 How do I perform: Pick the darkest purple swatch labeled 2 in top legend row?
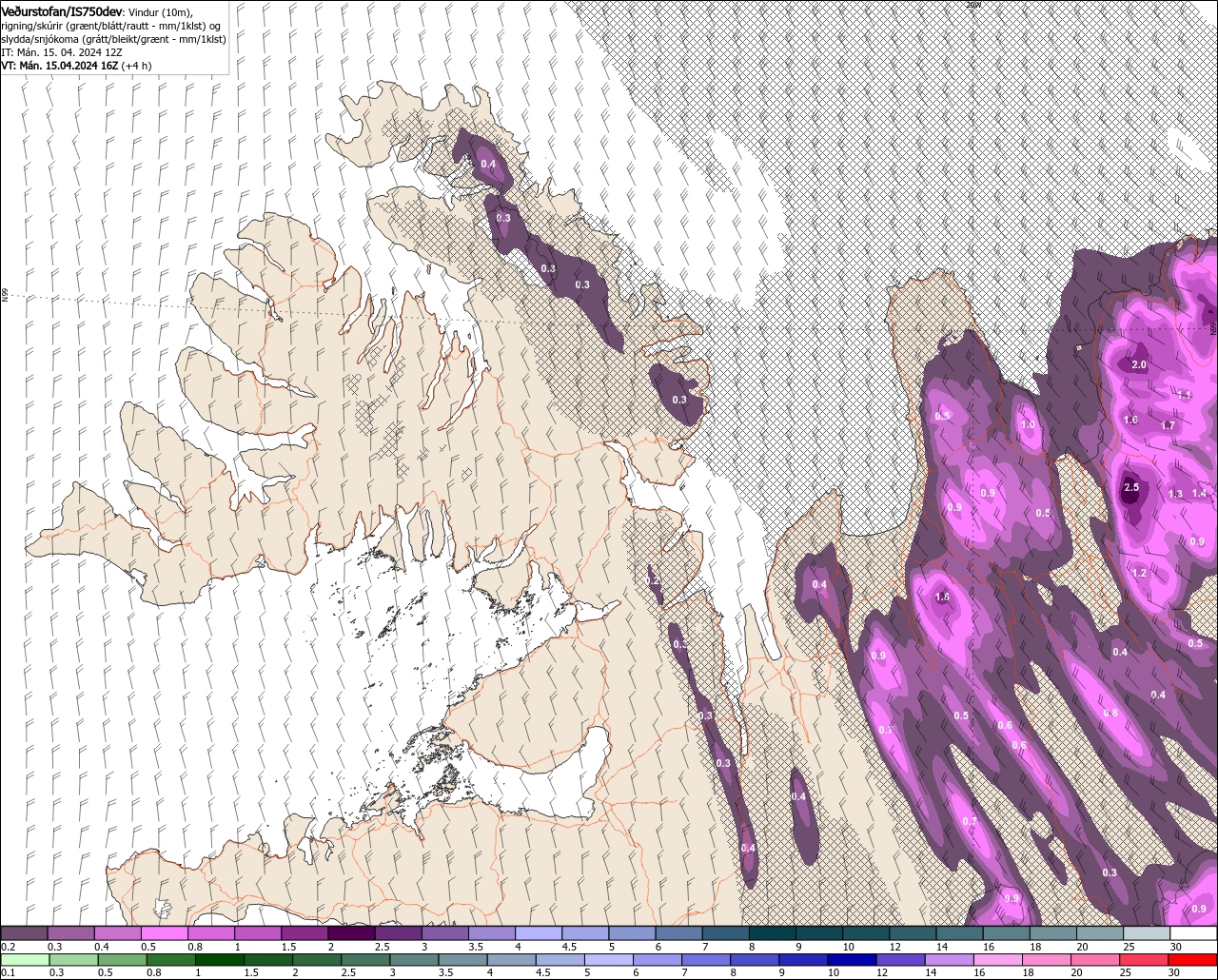(x=352, y=934)
